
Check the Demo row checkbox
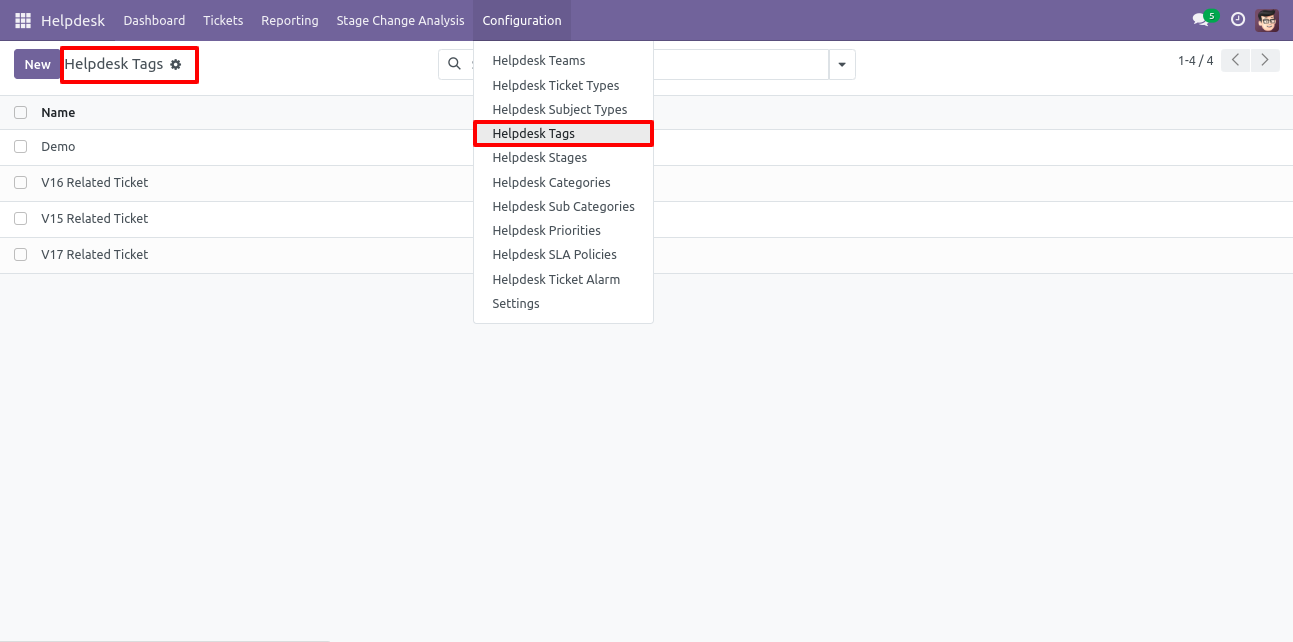20,147
